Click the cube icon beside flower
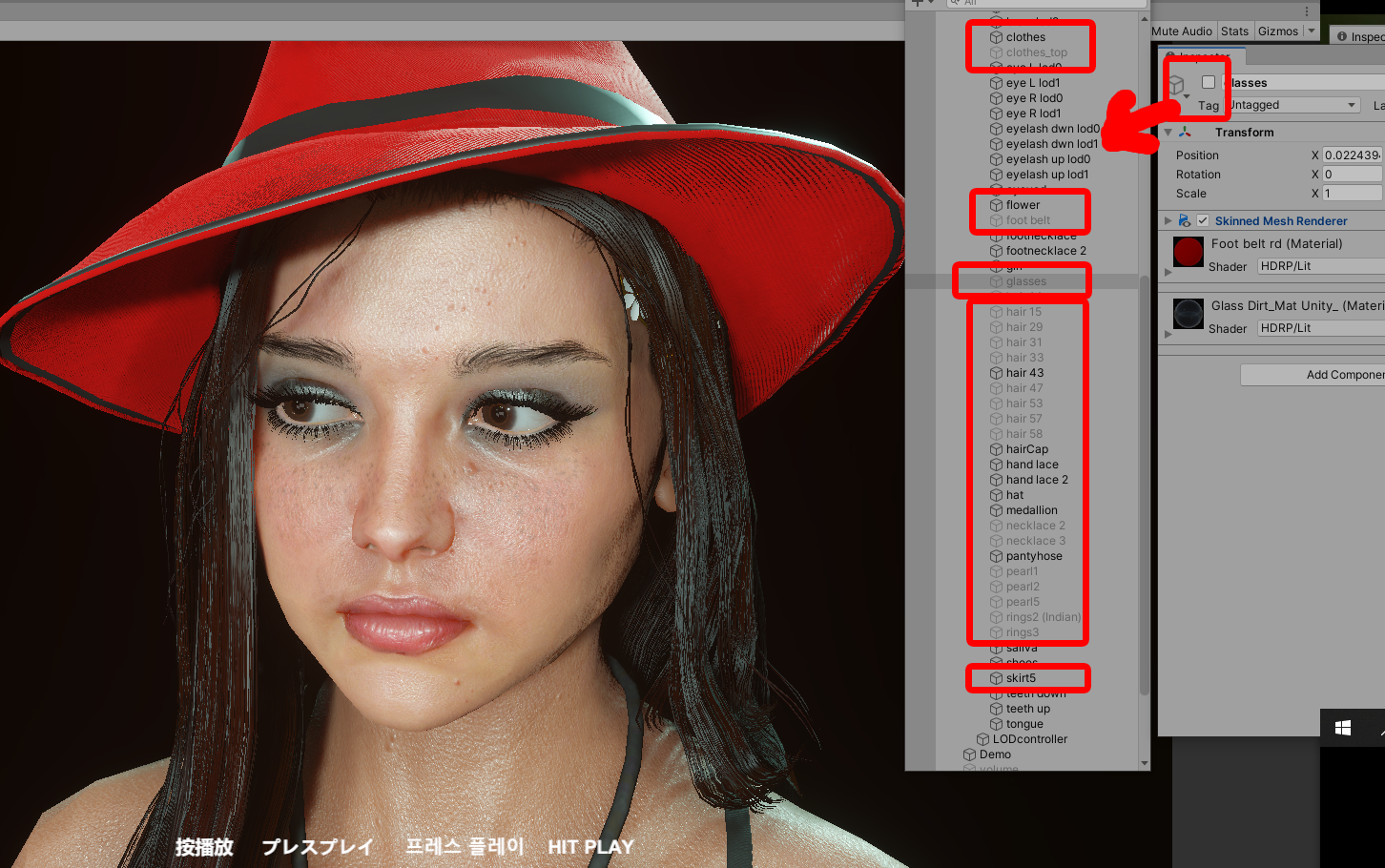Image resolution: width=1385 pixels, height=868 pixels. (996, 205)
